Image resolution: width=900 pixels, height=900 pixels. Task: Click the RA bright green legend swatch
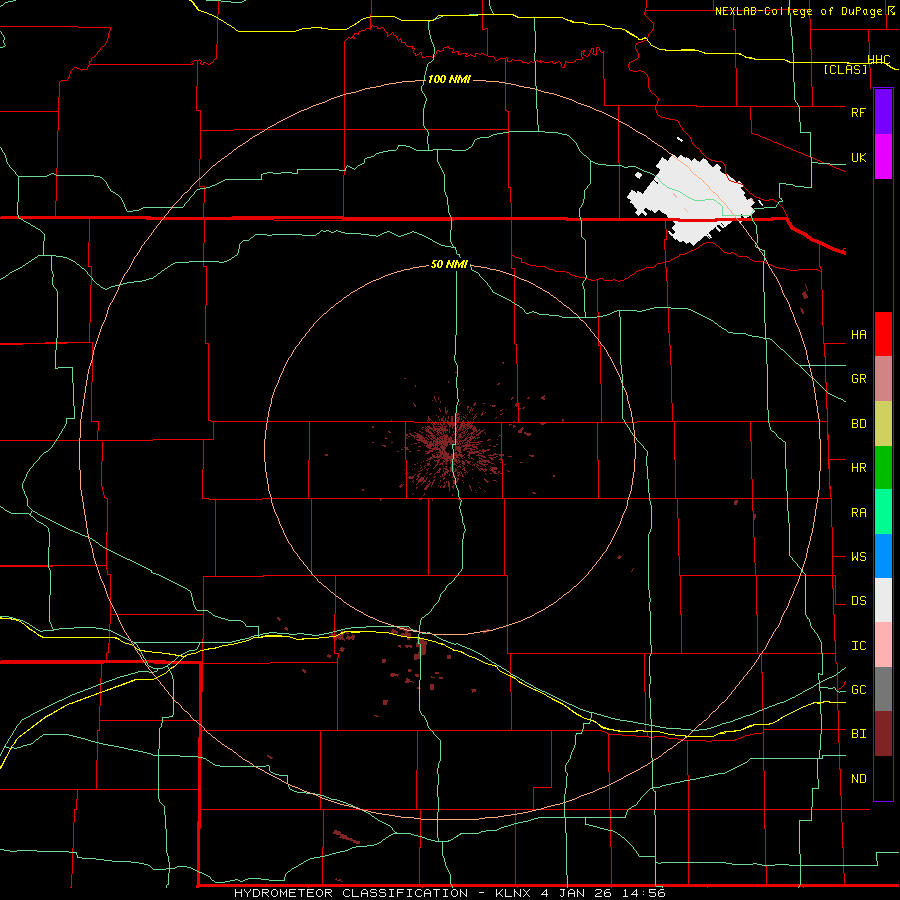pos(883,512)
